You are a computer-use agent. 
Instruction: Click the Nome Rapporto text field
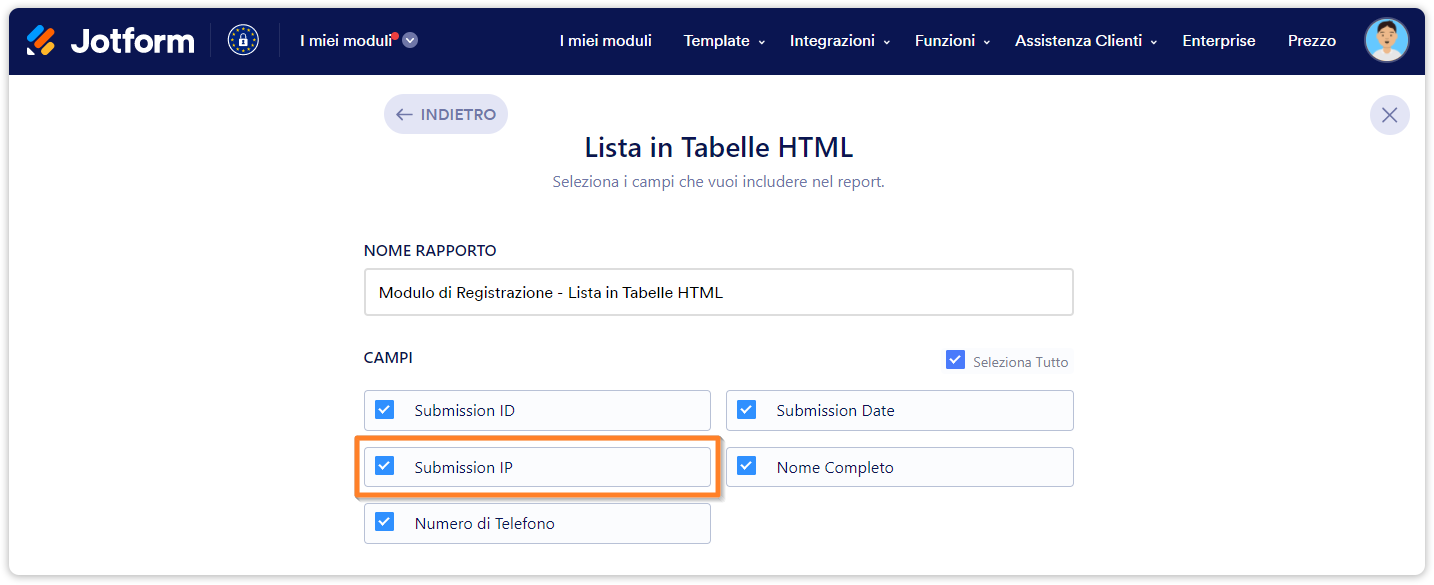click(x=718, y=293)
